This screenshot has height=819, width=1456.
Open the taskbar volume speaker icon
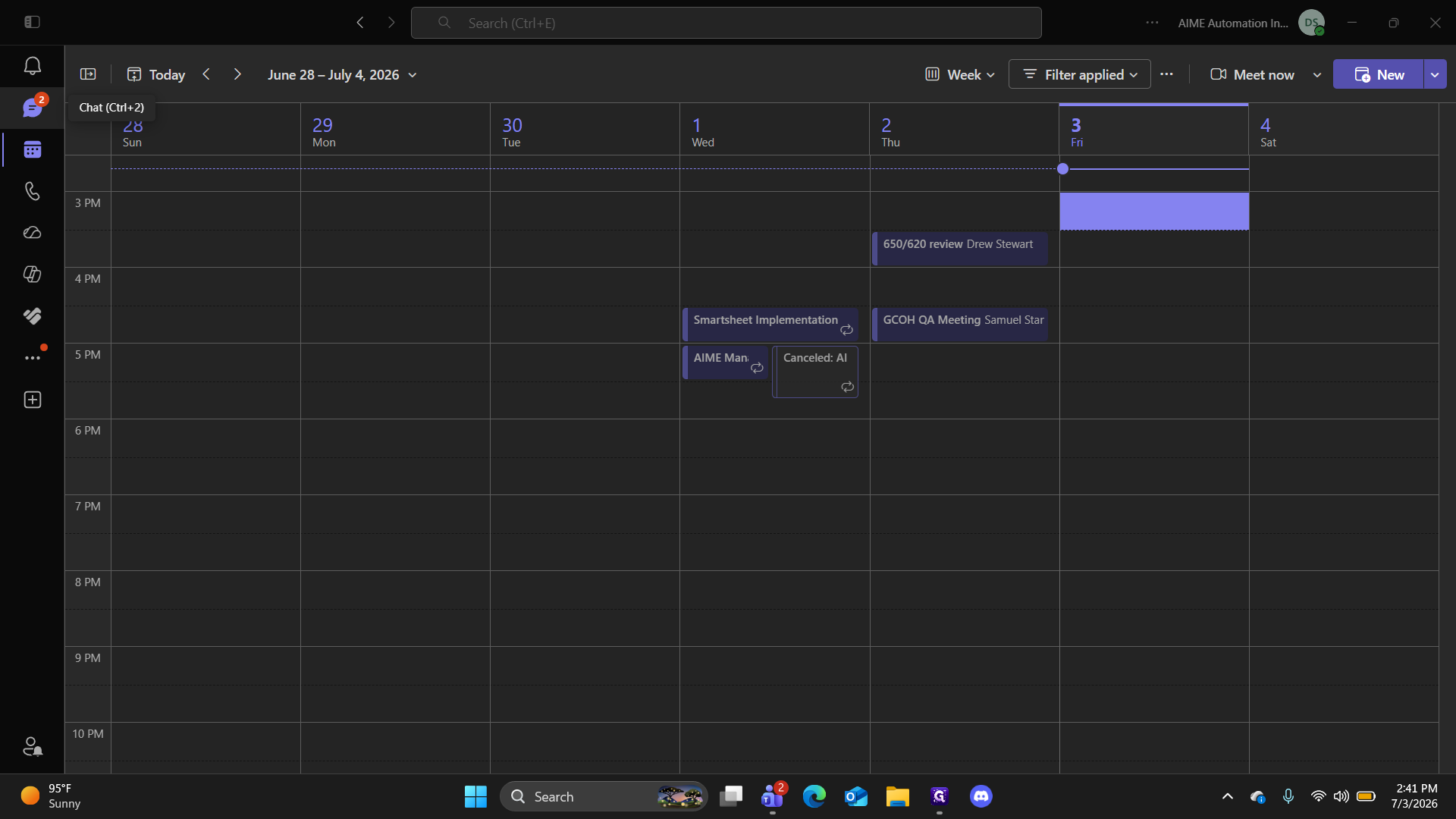[x=1341, y=796]
